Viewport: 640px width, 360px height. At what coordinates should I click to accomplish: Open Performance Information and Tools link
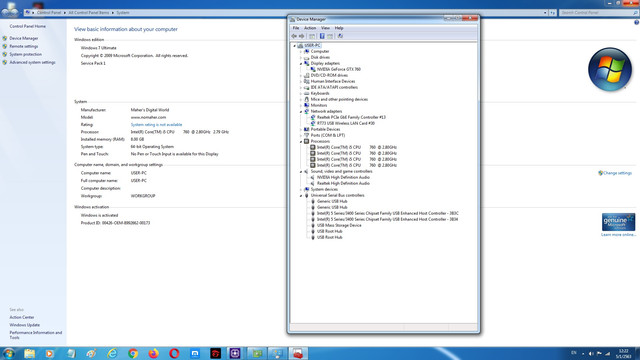point(36,335)
